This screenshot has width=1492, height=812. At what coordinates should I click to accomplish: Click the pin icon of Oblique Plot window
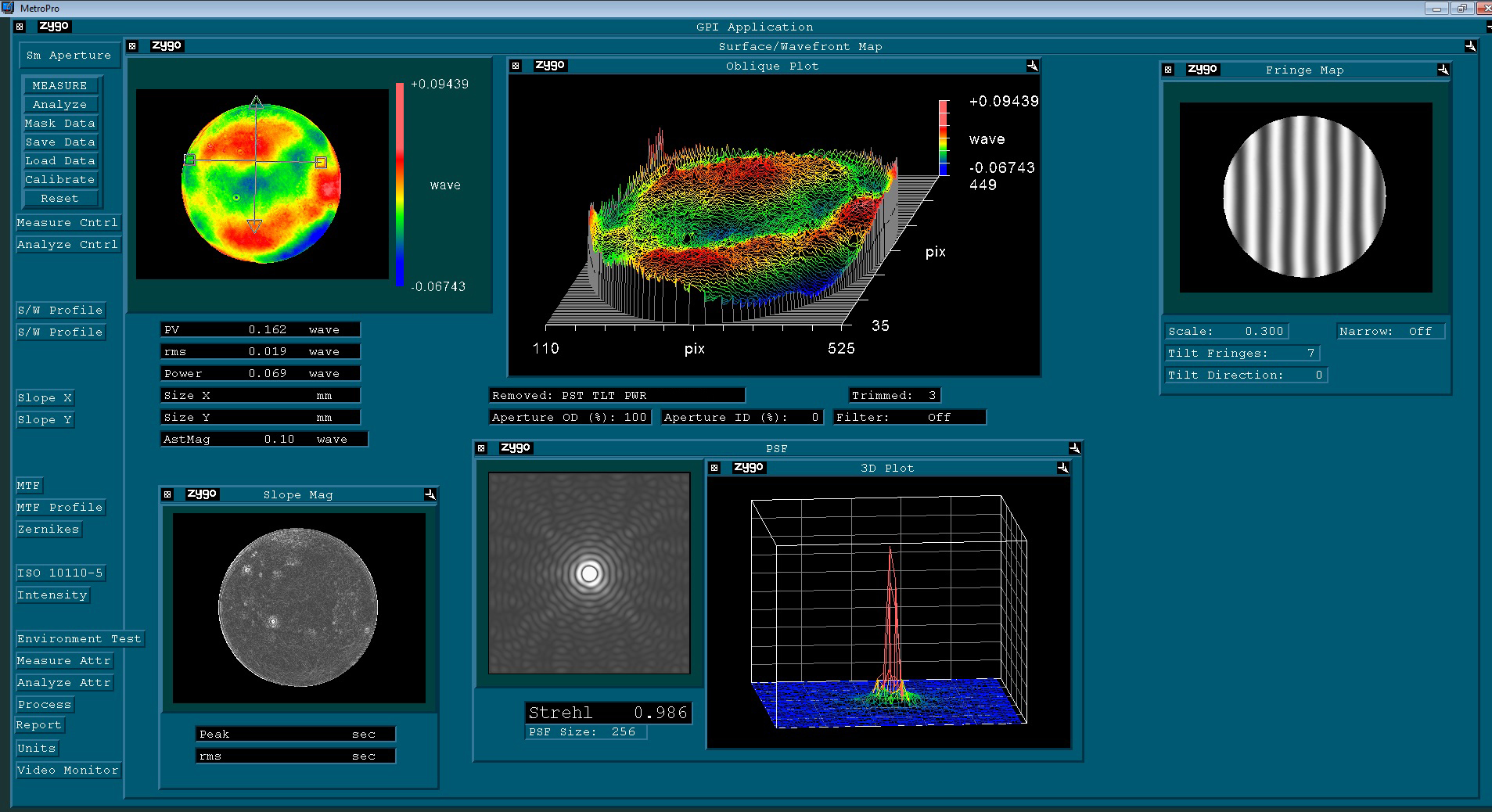pyautogui.click(x=1032, y=66)
